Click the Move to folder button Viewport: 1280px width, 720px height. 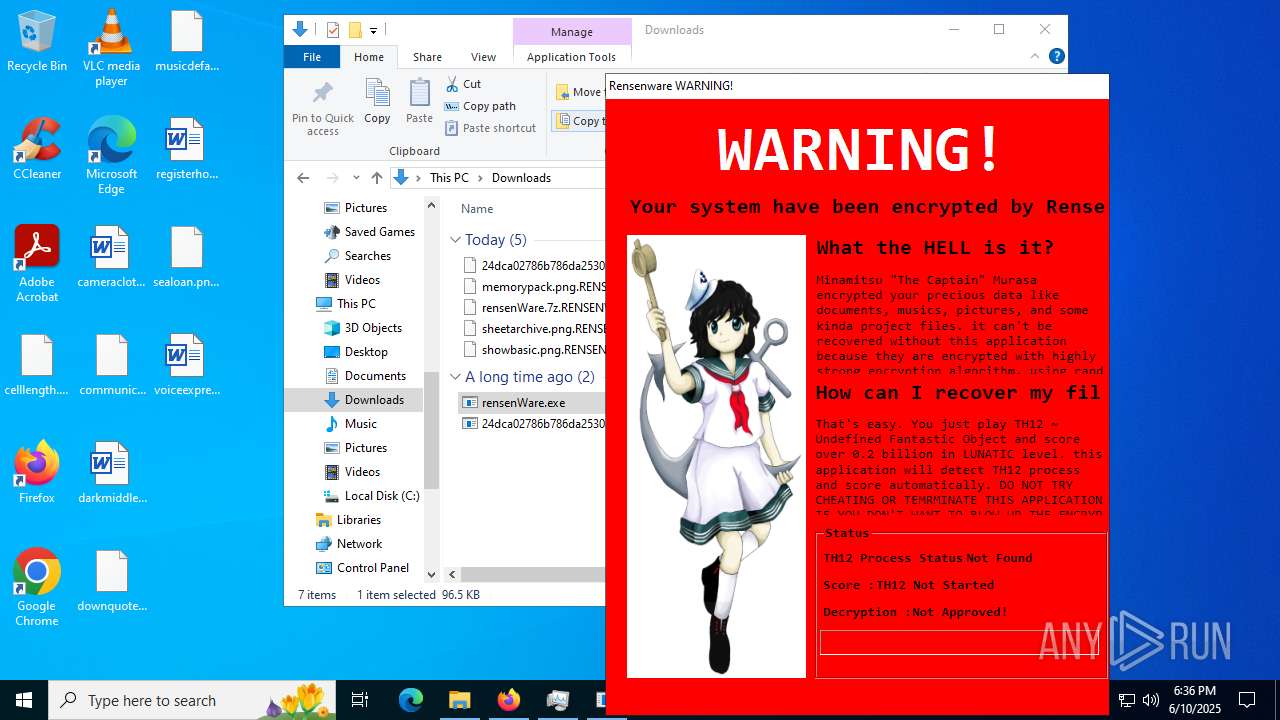579,92
